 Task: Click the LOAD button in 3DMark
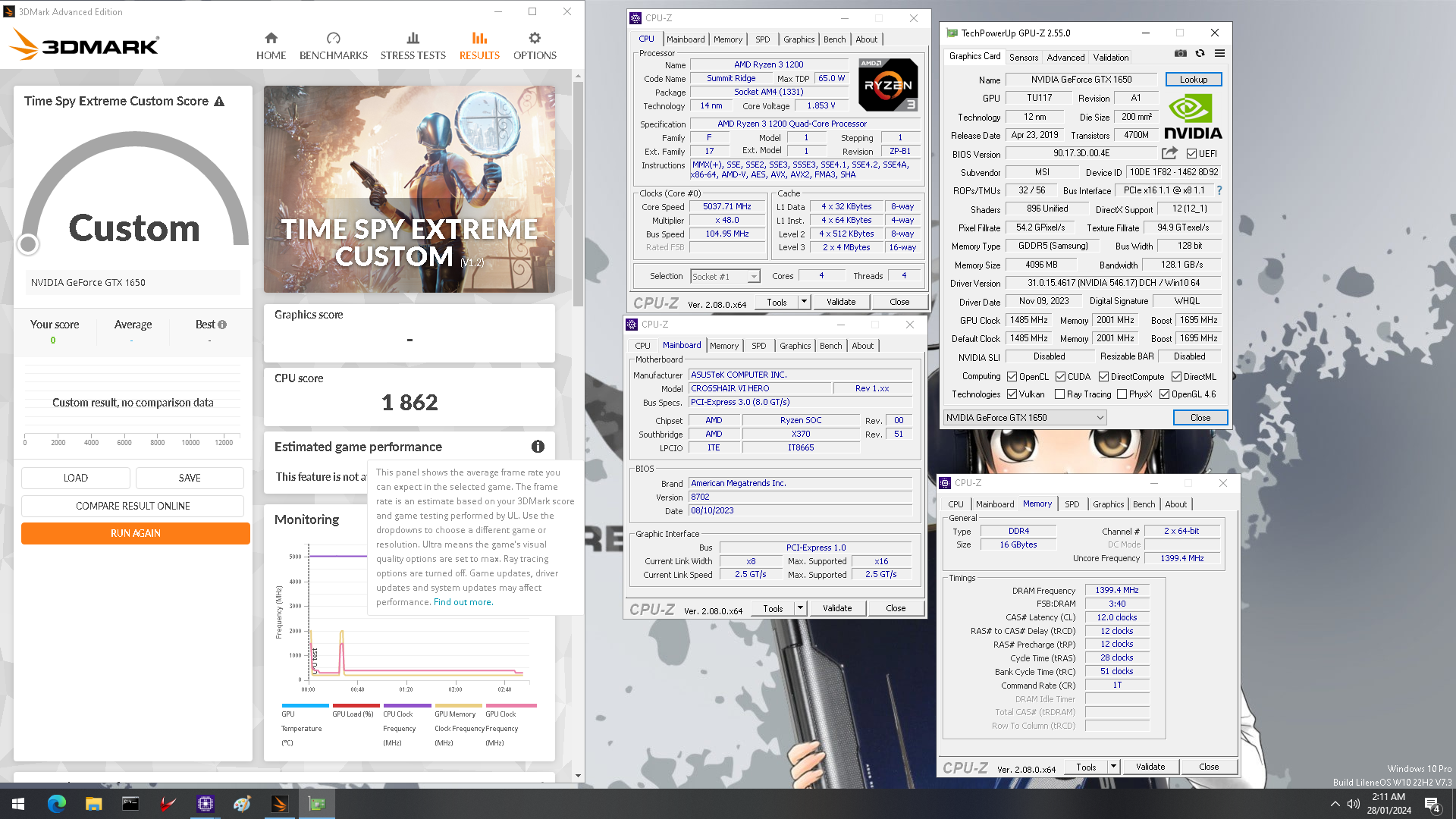click(x=76, y=478)
